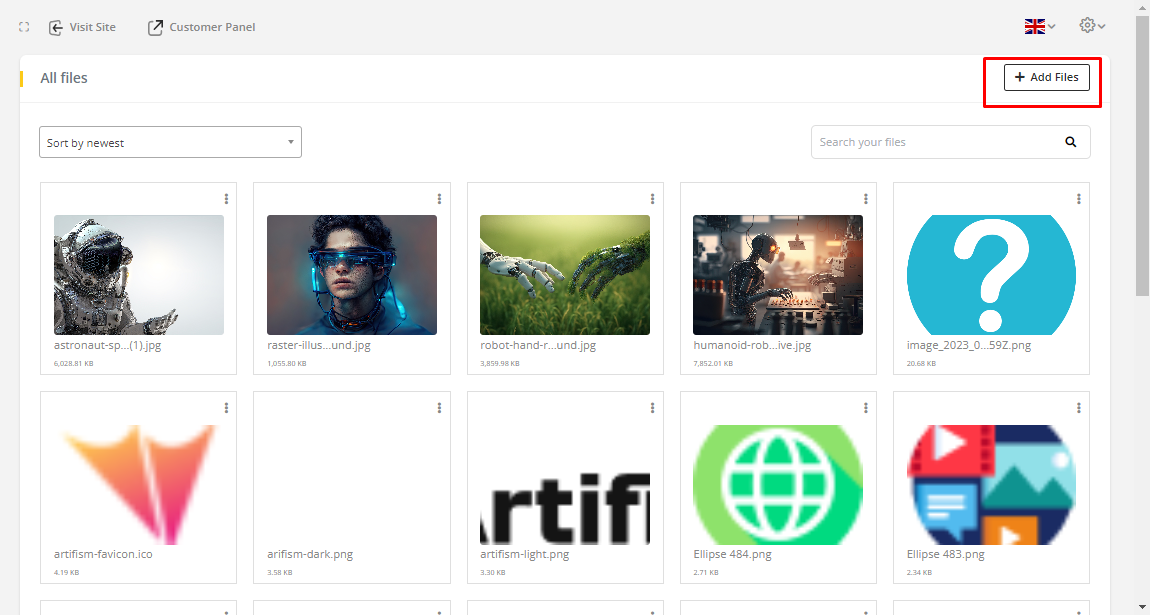The width and height of the screenshot is (1150, 615).
Task: Click the vertical scrollbar down arrow
Action: 1142,606
